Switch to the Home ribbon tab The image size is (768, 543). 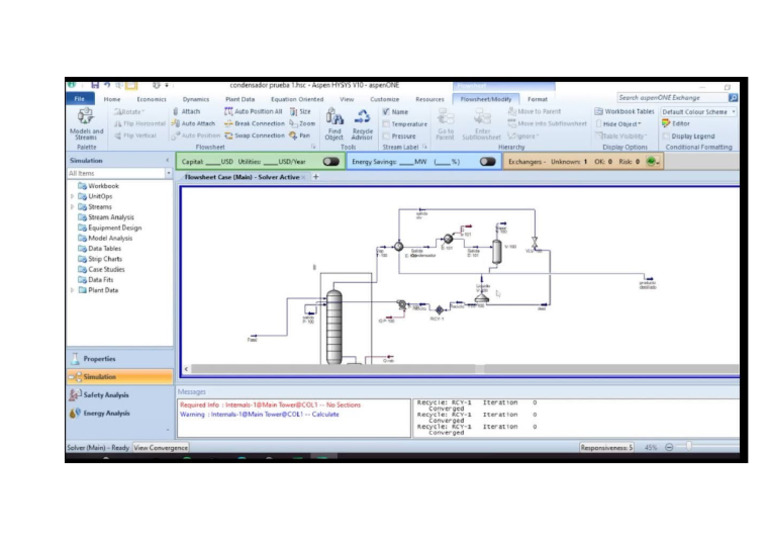[x=112, y=99]
